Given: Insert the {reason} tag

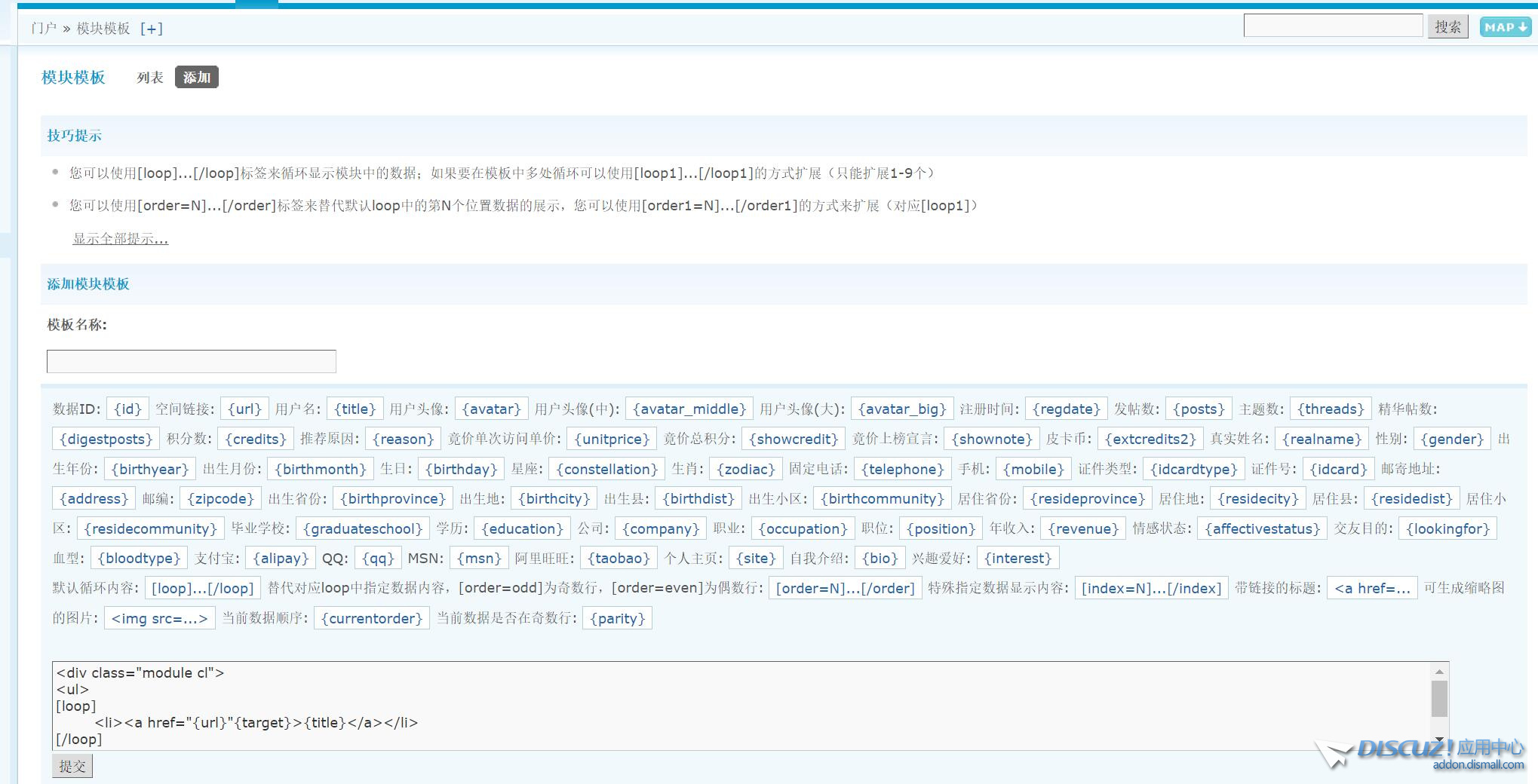Looking at the screenshot, I should (404, 439).
